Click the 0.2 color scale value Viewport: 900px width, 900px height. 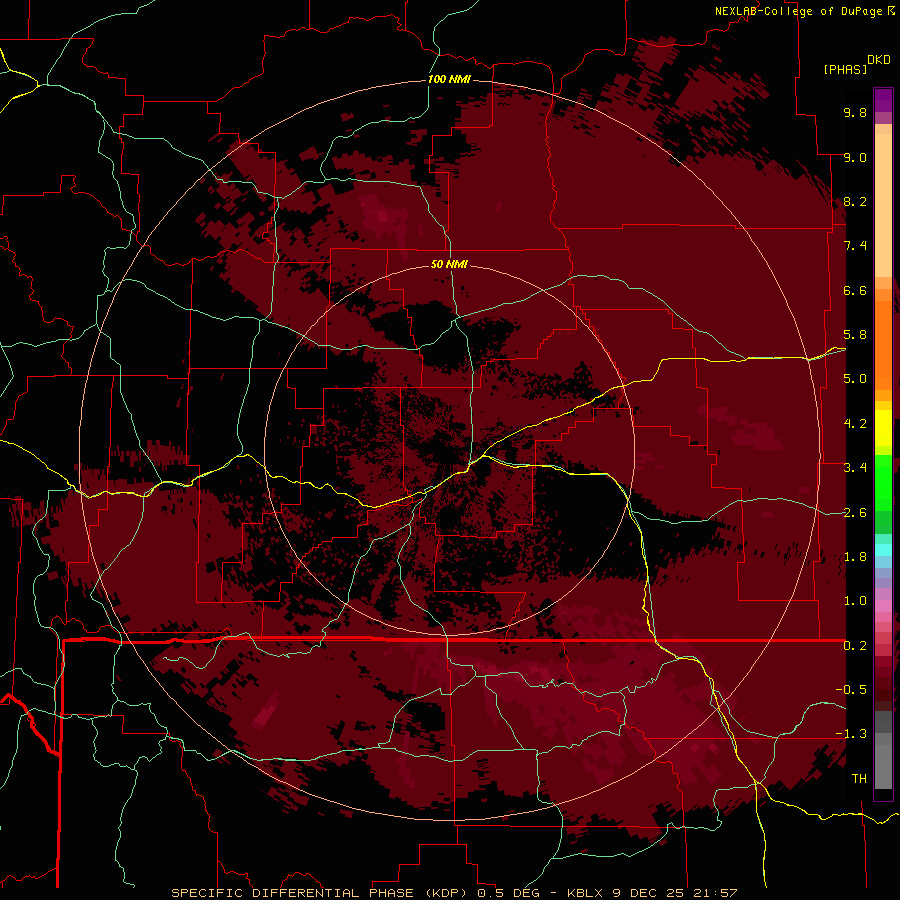pos(855,646)
